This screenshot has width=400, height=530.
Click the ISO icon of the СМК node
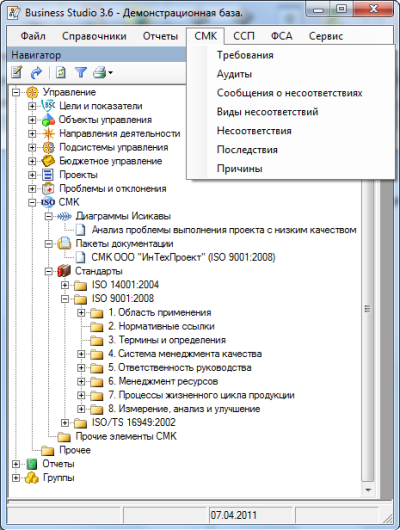point(48,202)
